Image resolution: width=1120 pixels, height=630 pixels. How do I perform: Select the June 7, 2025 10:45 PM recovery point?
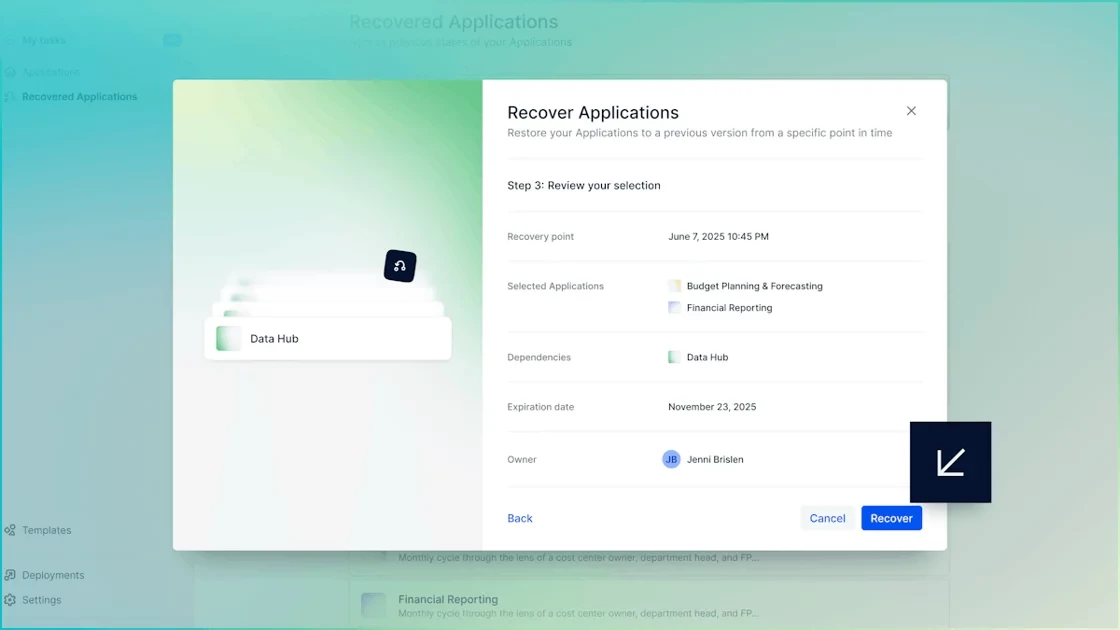click(718, 236)
